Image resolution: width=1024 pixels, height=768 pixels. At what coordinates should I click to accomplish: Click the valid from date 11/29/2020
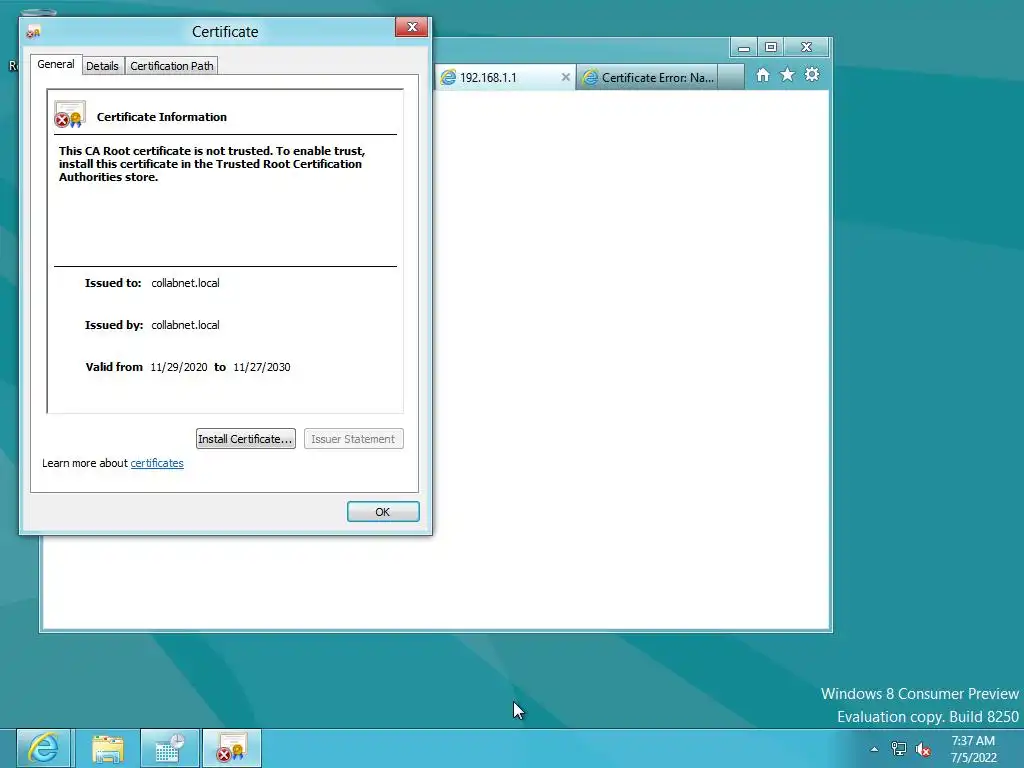179,367
